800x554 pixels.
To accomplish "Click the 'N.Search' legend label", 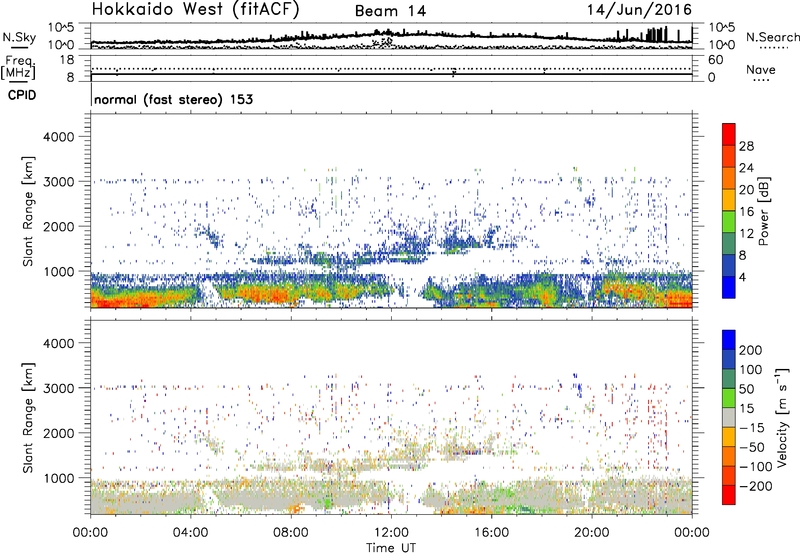I will click(772, 37).
